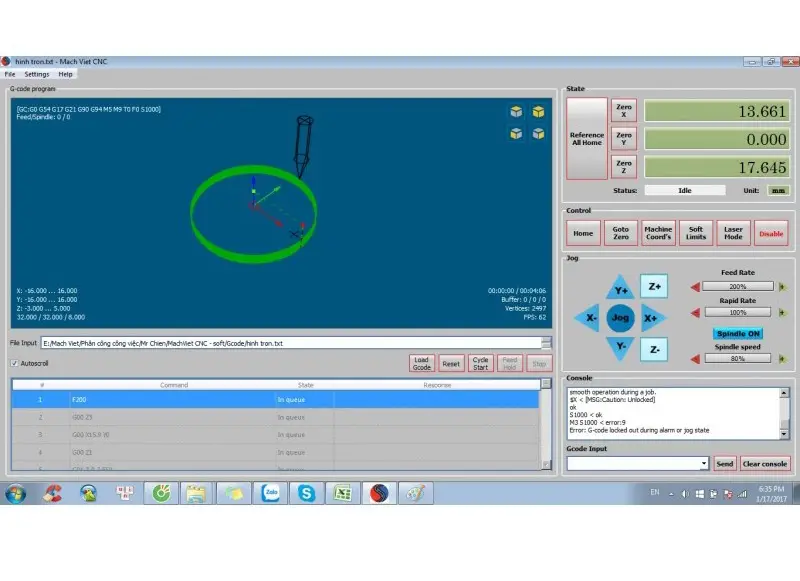Toggle Soft Limits
The width and height of the screenshot is (800, 581).
(696, 233)
